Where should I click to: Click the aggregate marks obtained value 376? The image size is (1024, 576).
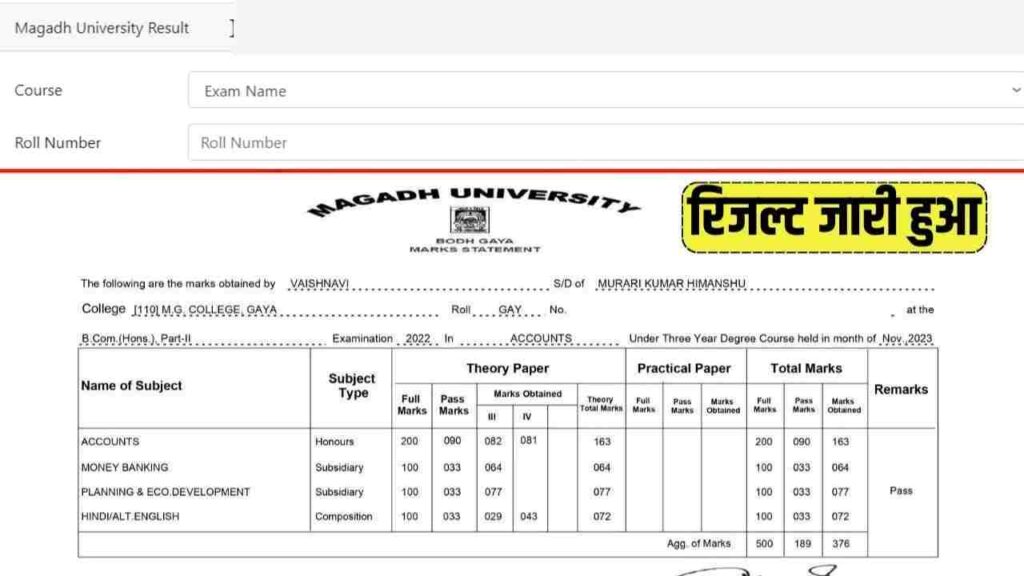tap(841, 544)
